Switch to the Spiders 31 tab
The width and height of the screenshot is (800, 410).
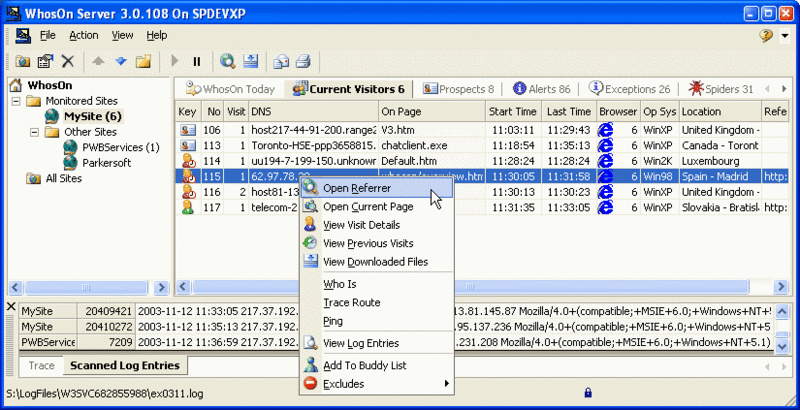pyautogui.click(x=720, y=89)
